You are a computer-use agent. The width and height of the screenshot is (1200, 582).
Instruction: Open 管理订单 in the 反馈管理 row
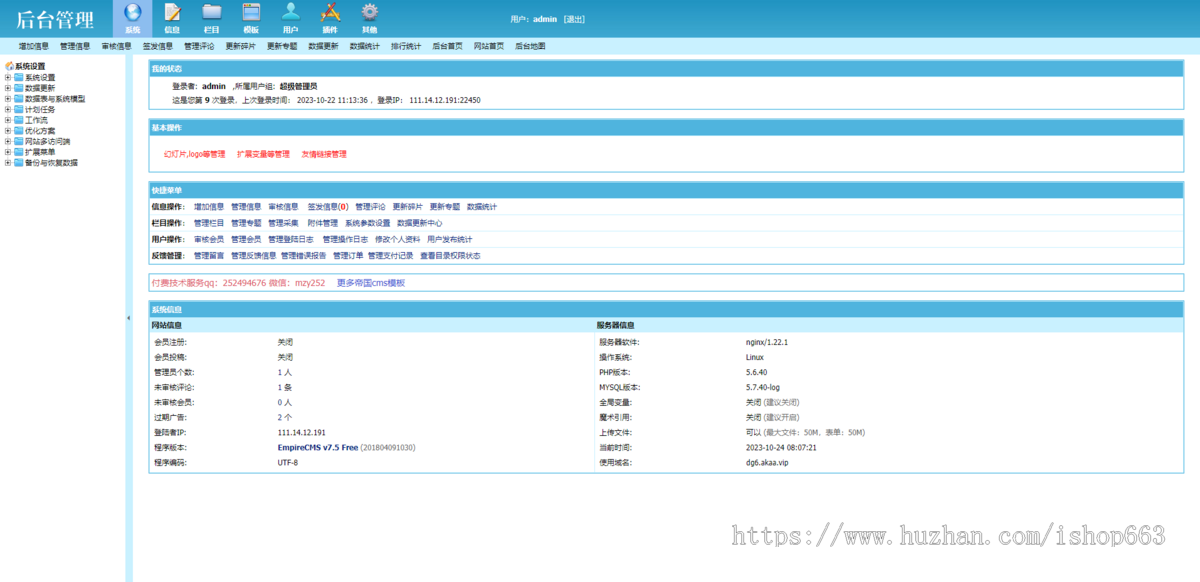coord(348,256)
